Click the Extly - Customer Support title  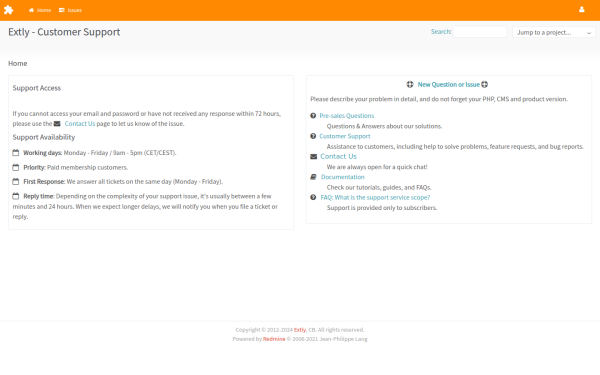[64, 32]
